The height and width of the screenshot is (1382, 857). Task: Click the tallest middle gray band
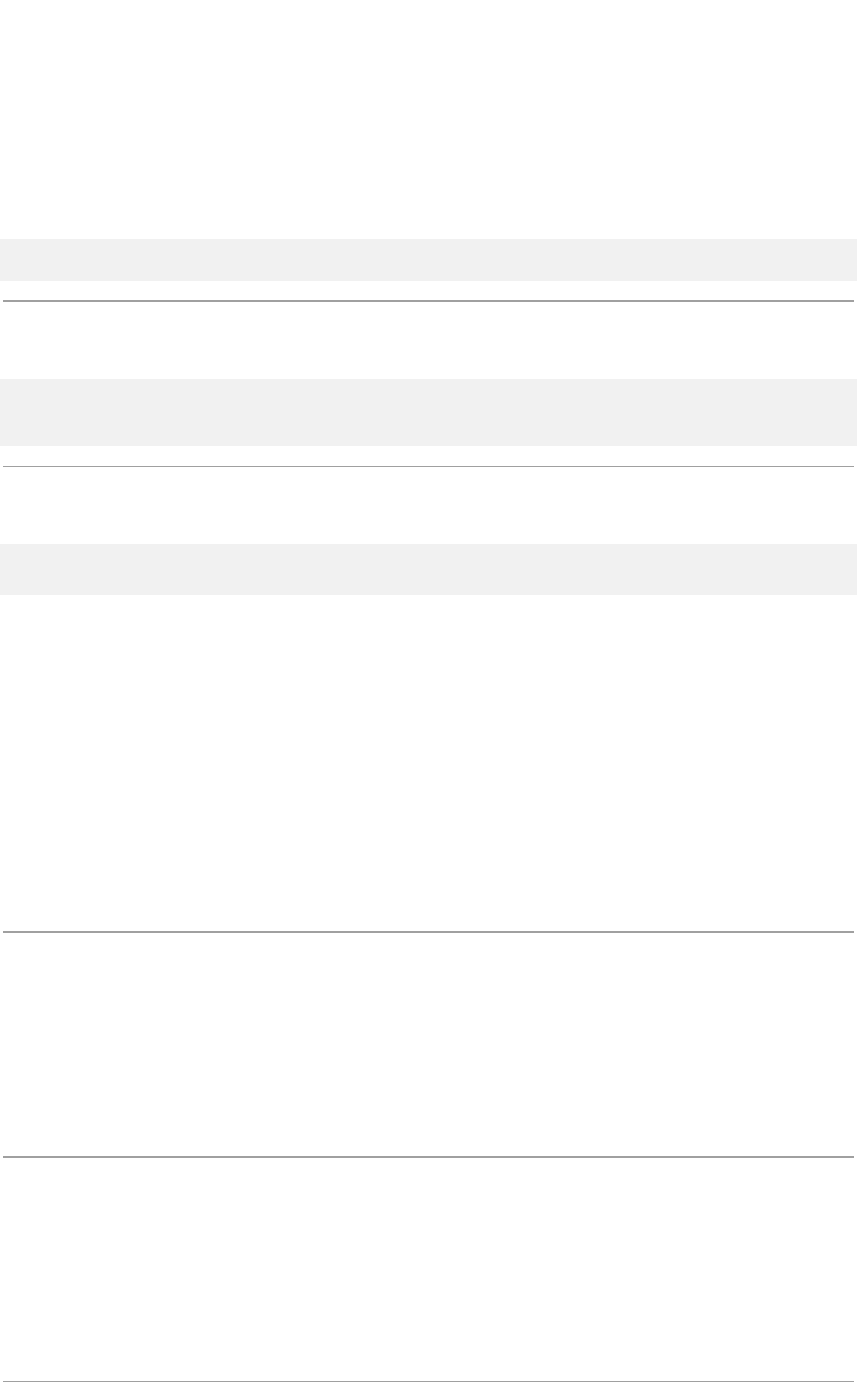[428, 412]
